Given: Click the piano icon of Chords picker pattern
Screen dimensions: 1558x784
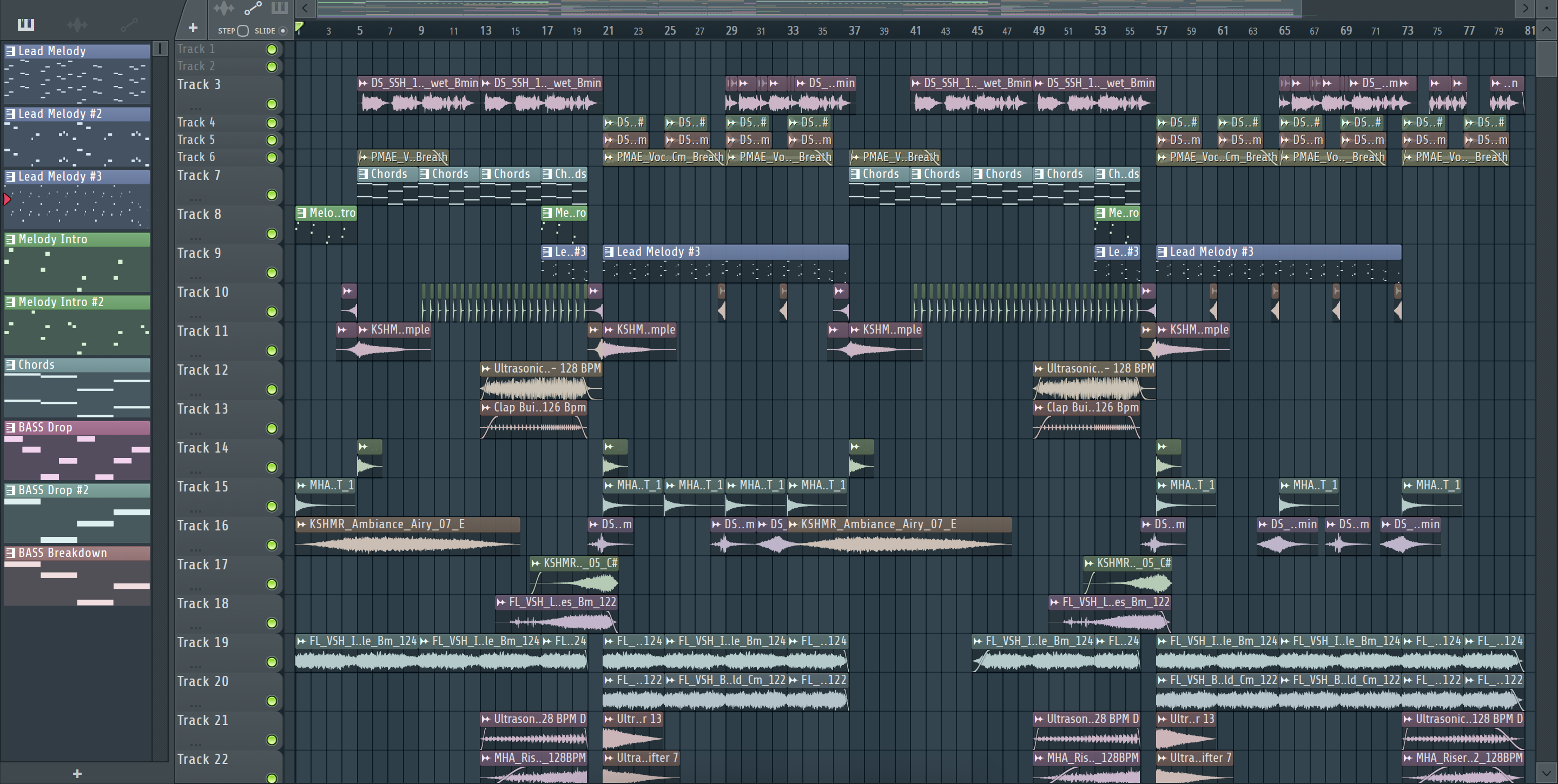Looking at the screenshot, I should [x=10, y=364].
